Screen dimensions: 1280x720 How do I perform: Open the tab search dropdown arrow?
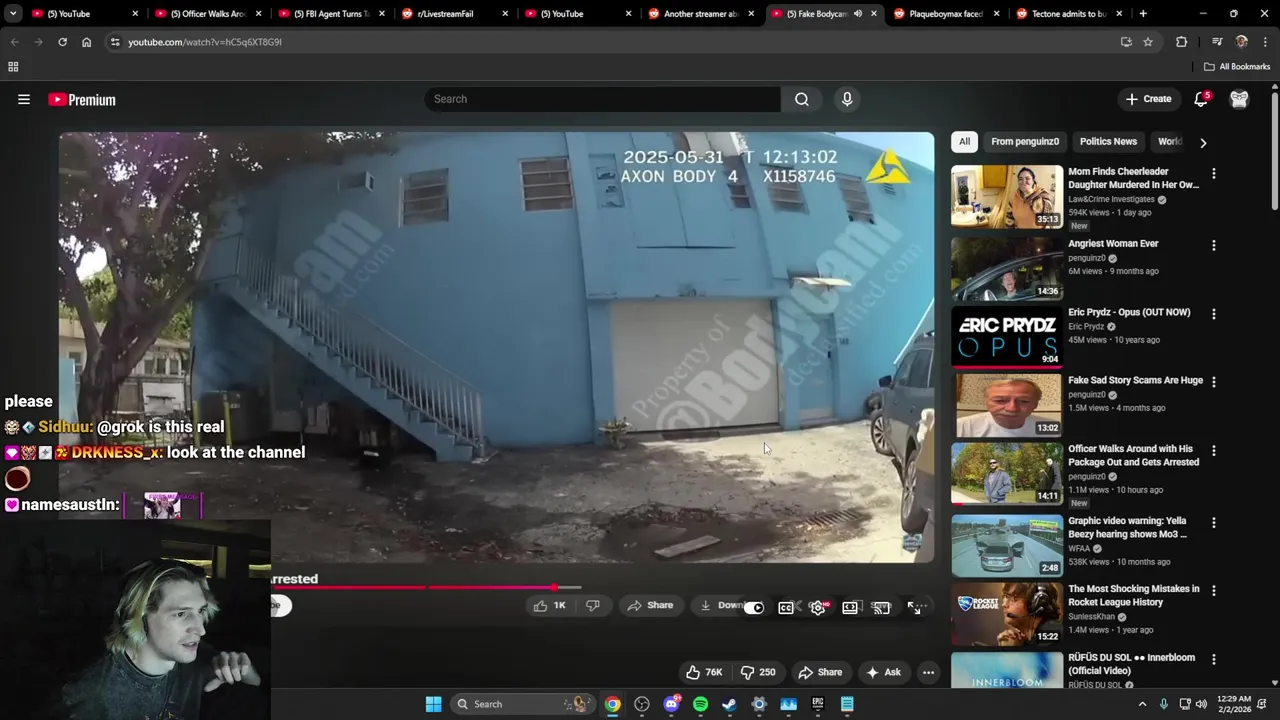pyautogui.click(x=13, y=14)
